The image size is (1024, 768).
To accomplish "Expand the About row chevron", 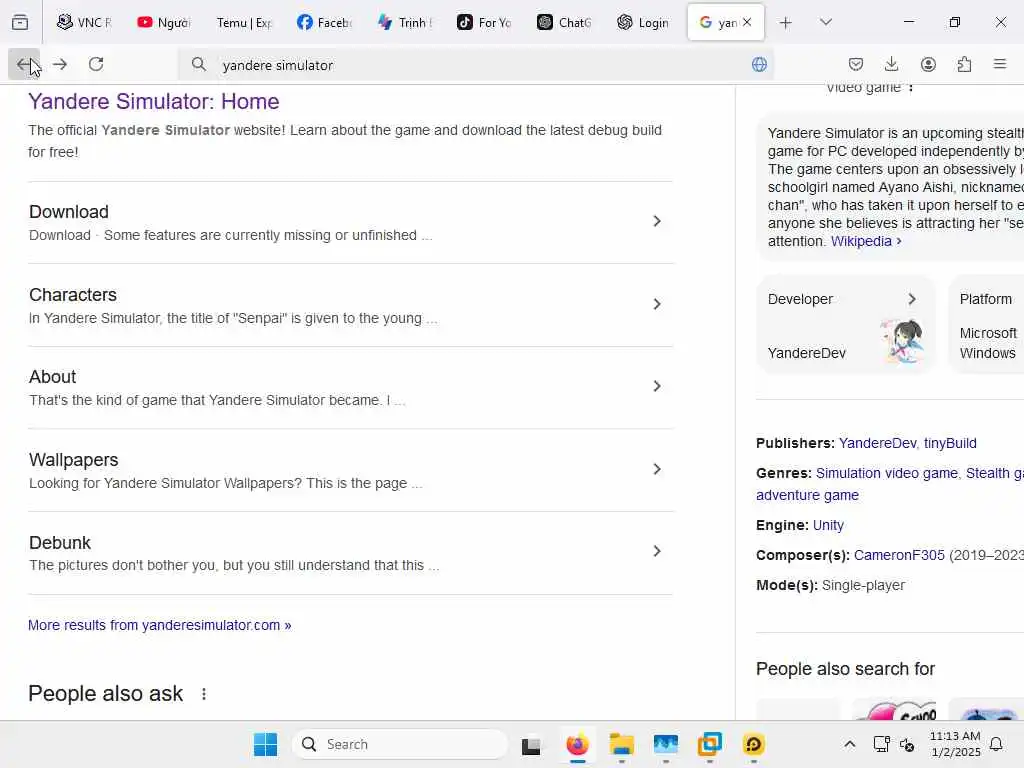I will pyautogui.click(x=657, y=387).
